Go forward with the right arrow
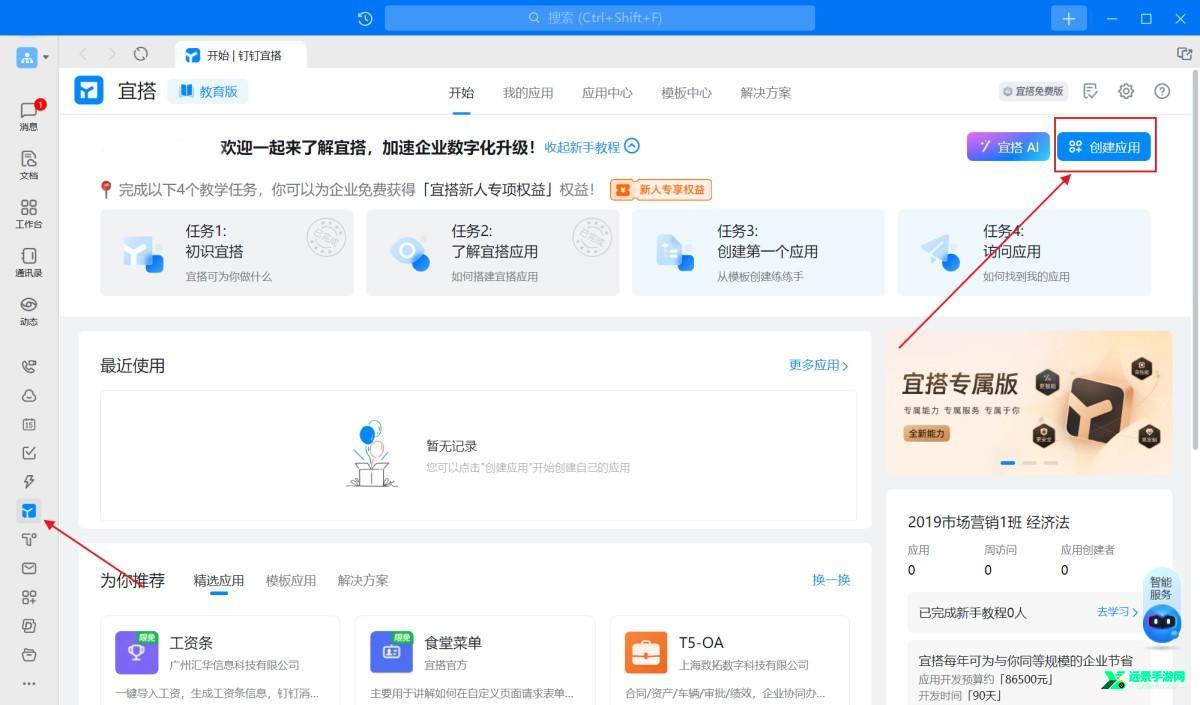 112,54
